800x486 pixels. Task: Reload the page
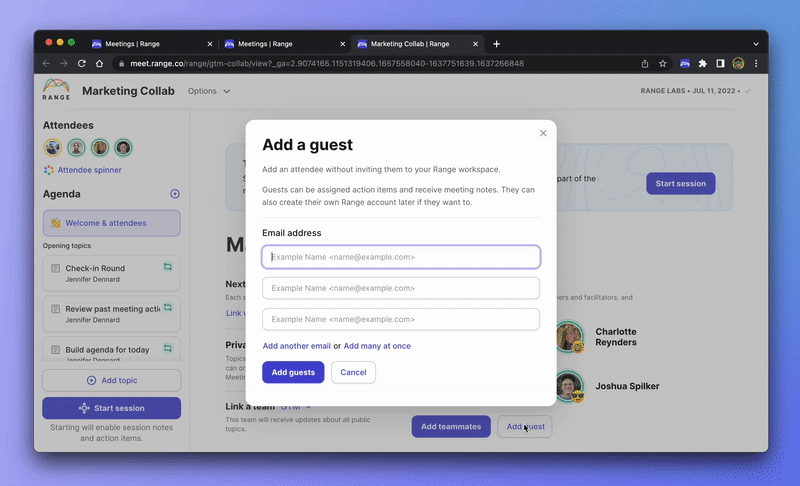click(x=82, y=64)
